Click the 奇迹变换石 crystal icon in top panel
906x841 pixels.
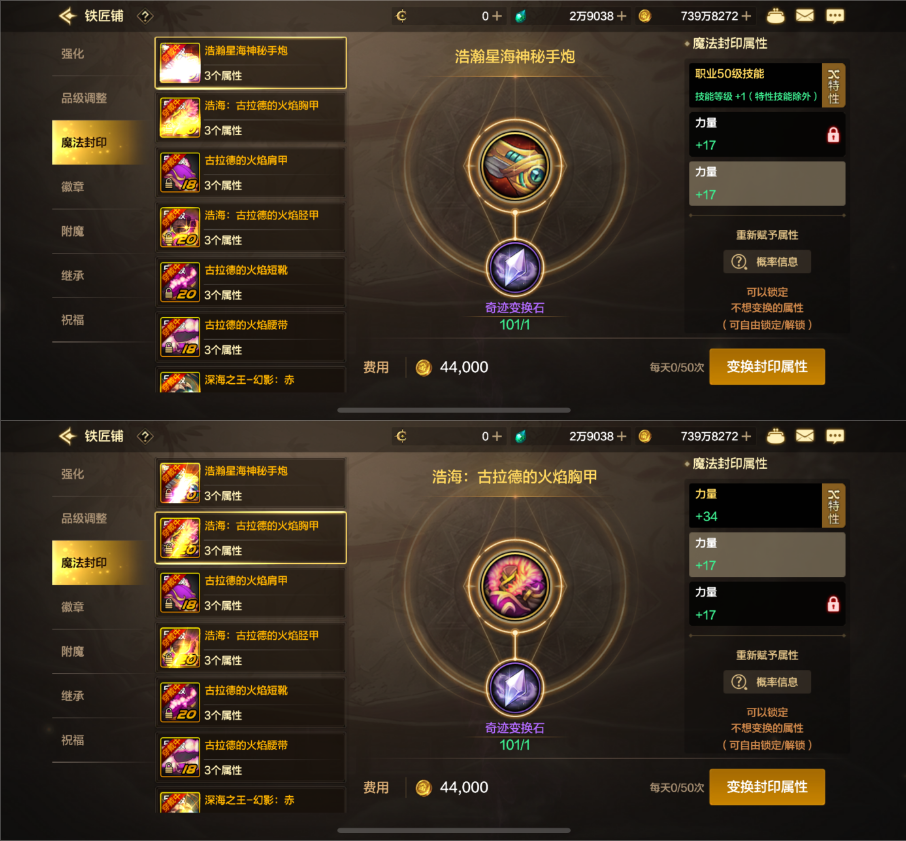[x=515, y=268]
